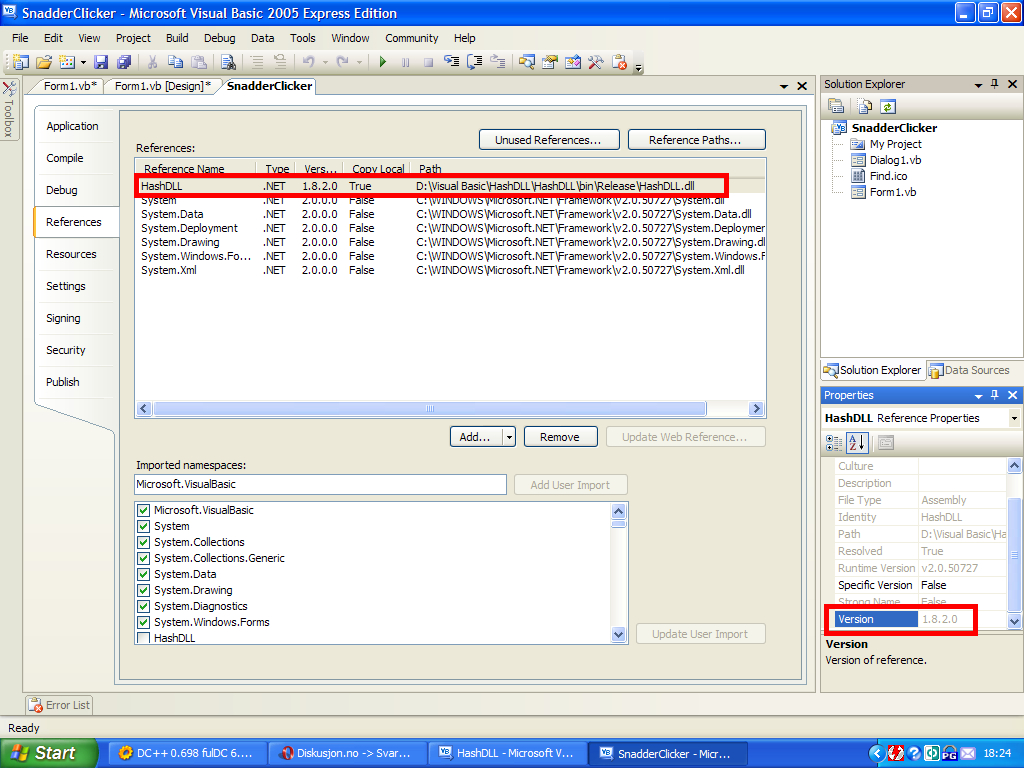Switch Properties grid to Categorized view
Image resolution: width=1024 pixels, height=768 pixels.
pos(834,443)
